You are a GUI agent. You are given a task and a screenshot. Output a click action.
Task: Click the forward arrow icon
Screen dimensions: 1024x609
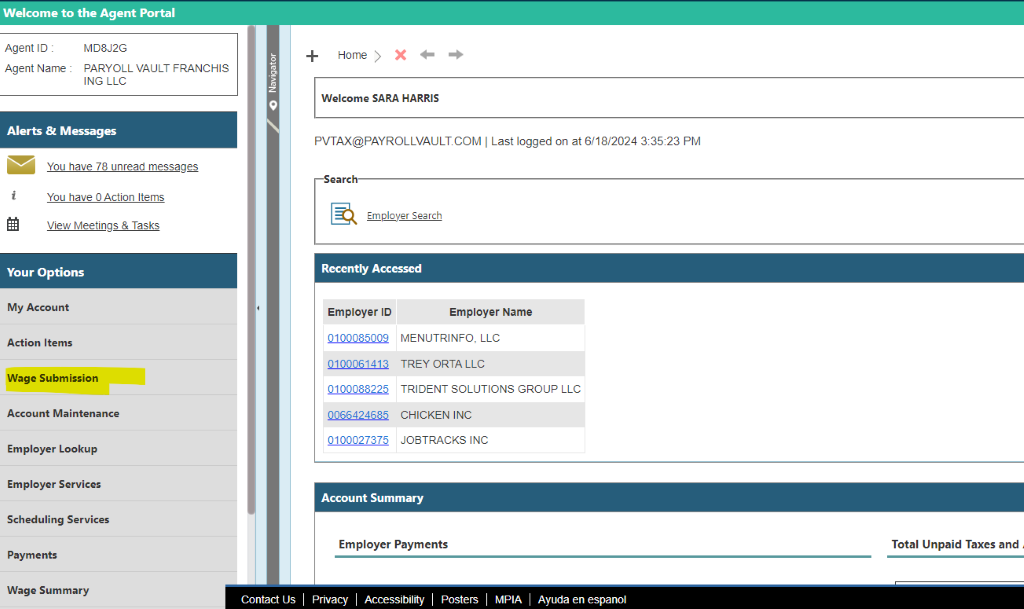[x=456, y=54]
